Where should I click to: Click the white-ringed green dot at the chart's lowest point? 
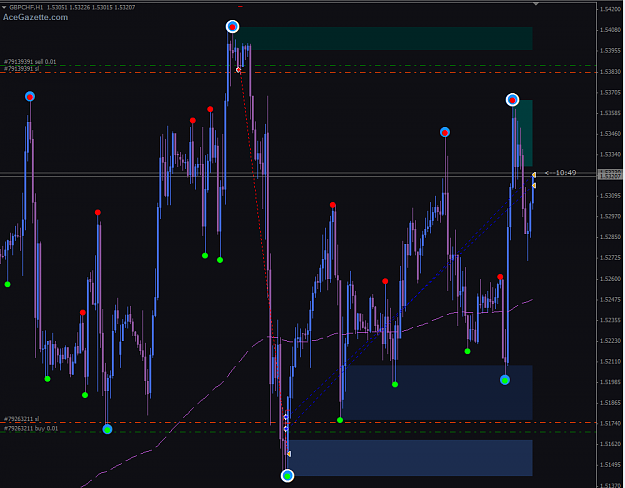click(287, 476)
